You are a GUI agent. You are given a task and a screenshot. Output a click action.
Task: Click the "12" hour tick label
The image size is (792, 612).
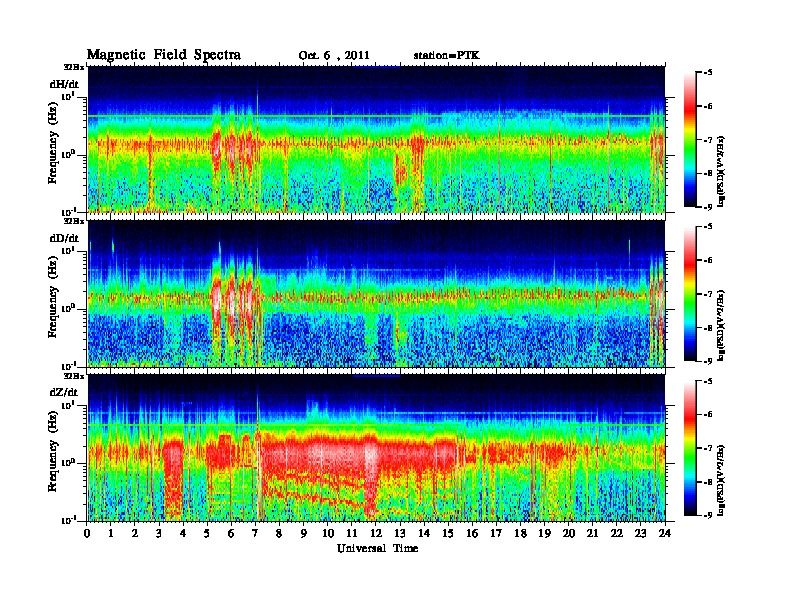point(376,534)
